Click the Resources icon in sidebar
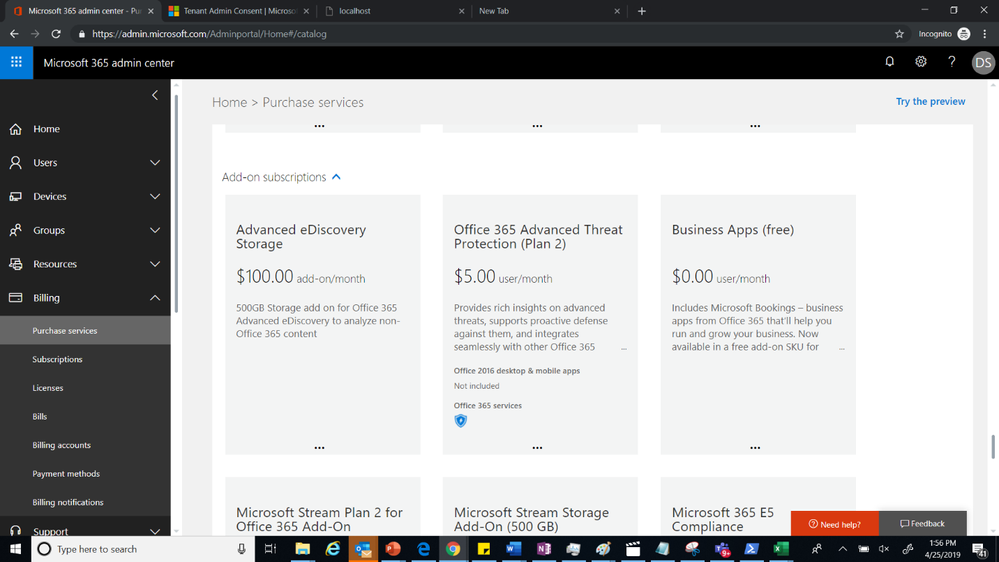The width and height of the screenshot is (999, 562). pos(16,264)
